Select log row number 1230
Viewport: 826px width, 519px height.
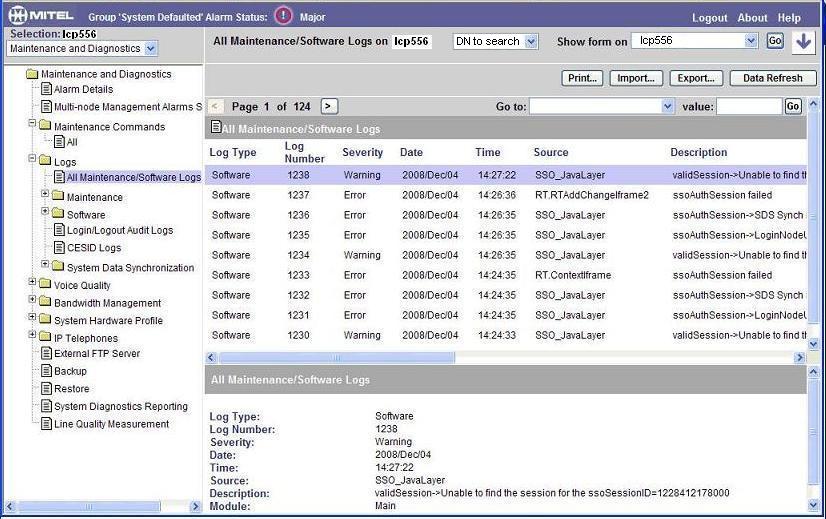point(506,335)
